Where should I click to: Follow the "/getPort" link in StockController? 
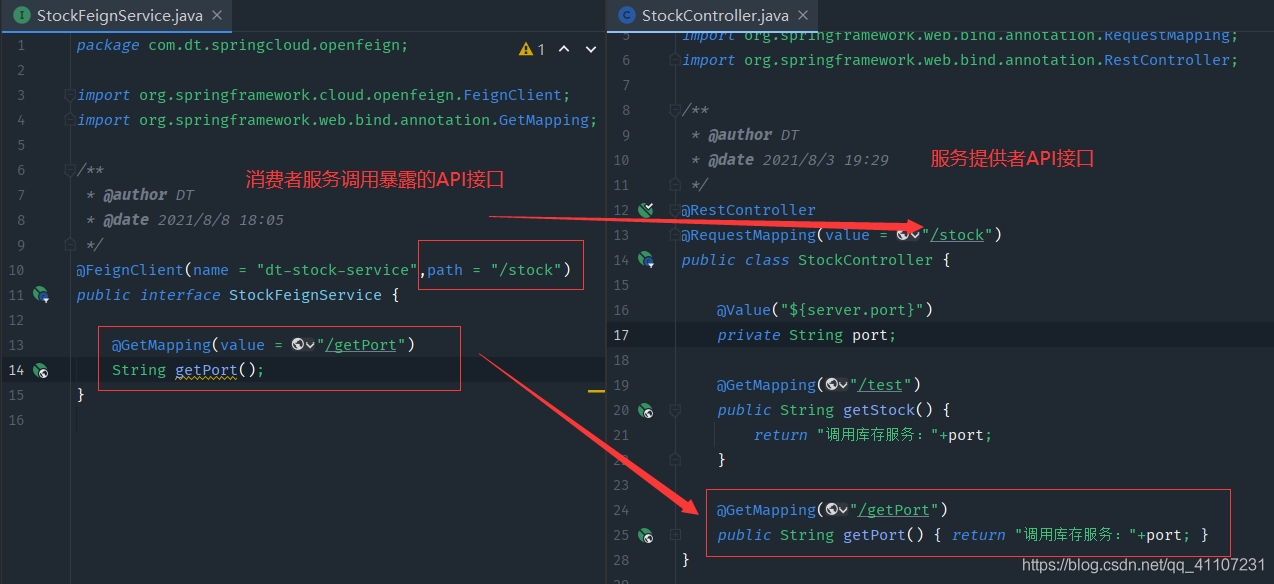(895, 510)
